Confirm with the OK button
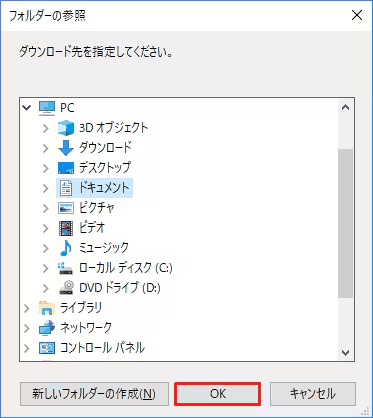The image size is (373, 418). pos(217,394)
